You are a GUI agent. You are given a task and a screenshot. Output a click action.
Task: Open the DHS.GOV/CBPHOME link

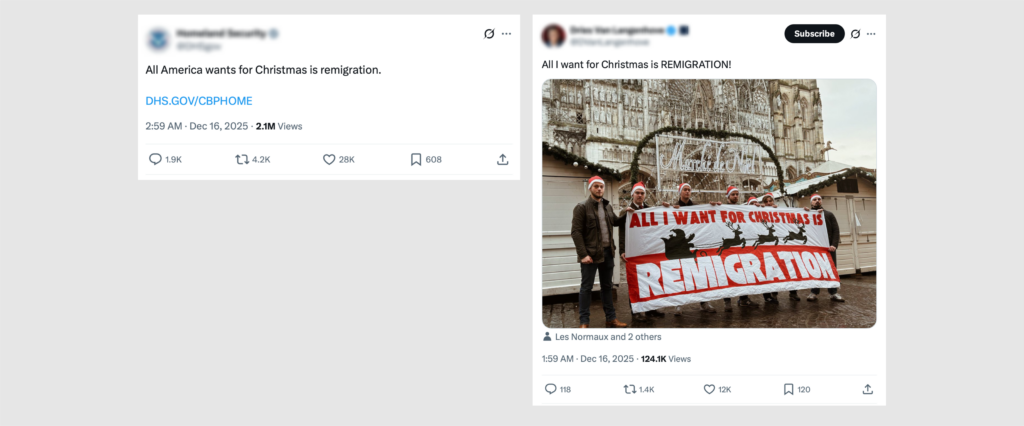[x=199, y=101]
